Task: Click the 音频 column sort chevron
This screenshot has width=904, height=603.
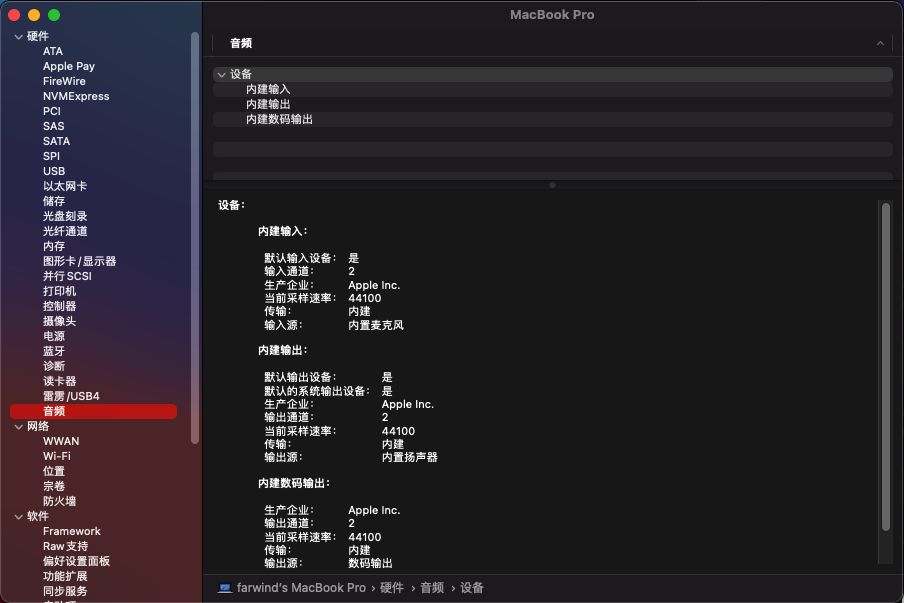Action: point(880,44)
